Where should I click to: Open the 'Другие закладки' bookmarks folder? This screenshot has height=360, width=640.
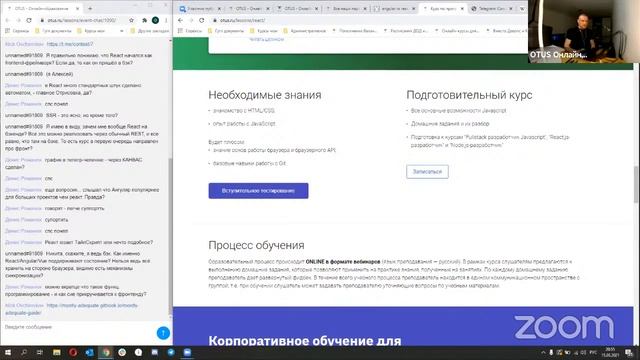[x=149, y=31]
